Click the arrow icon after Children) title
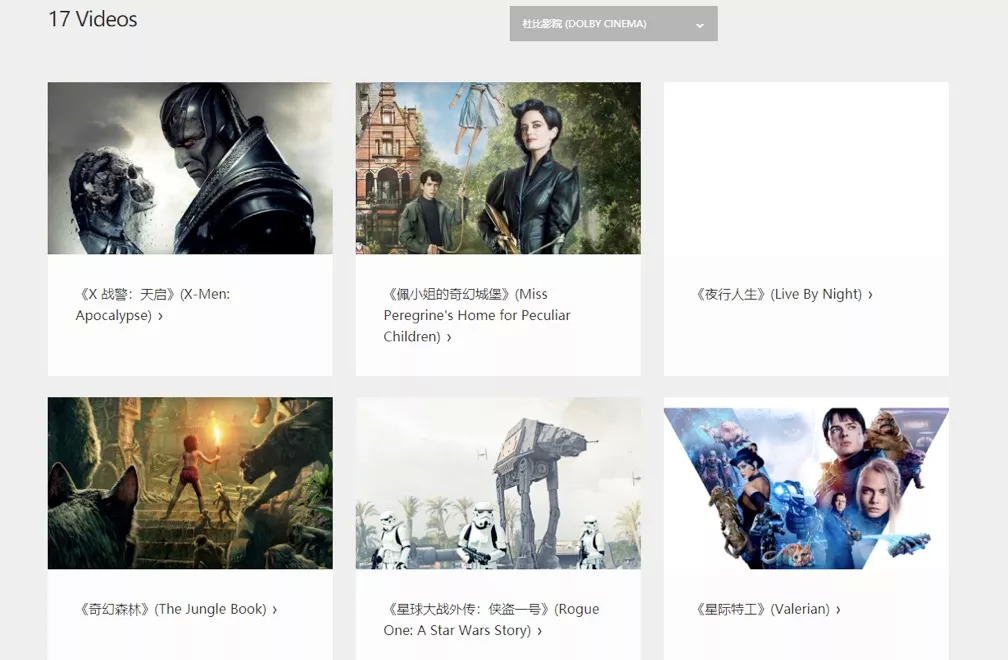The height and width of the screenshot is (660, 1008). click(449, 337)
